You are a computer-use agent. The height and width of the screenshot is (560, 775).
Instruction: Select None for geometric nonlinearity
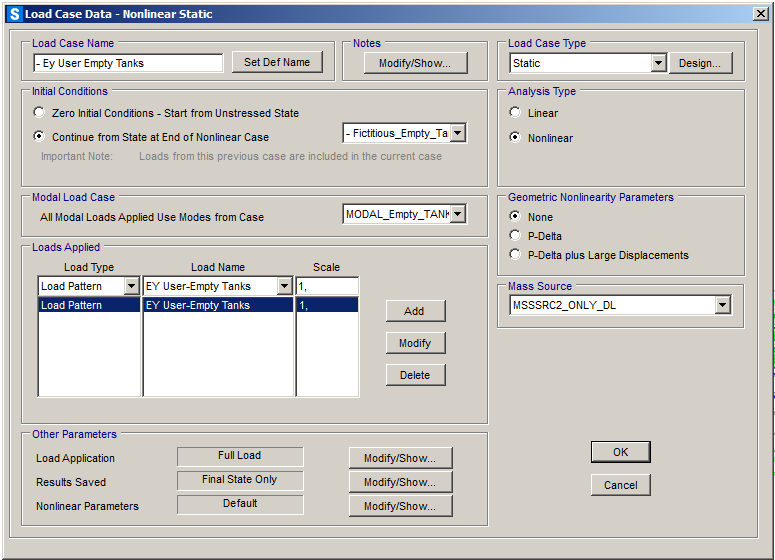(515, 217)
